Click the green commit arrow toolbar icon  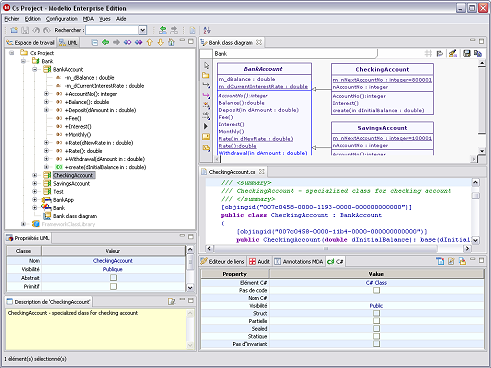tap(163, 30)
